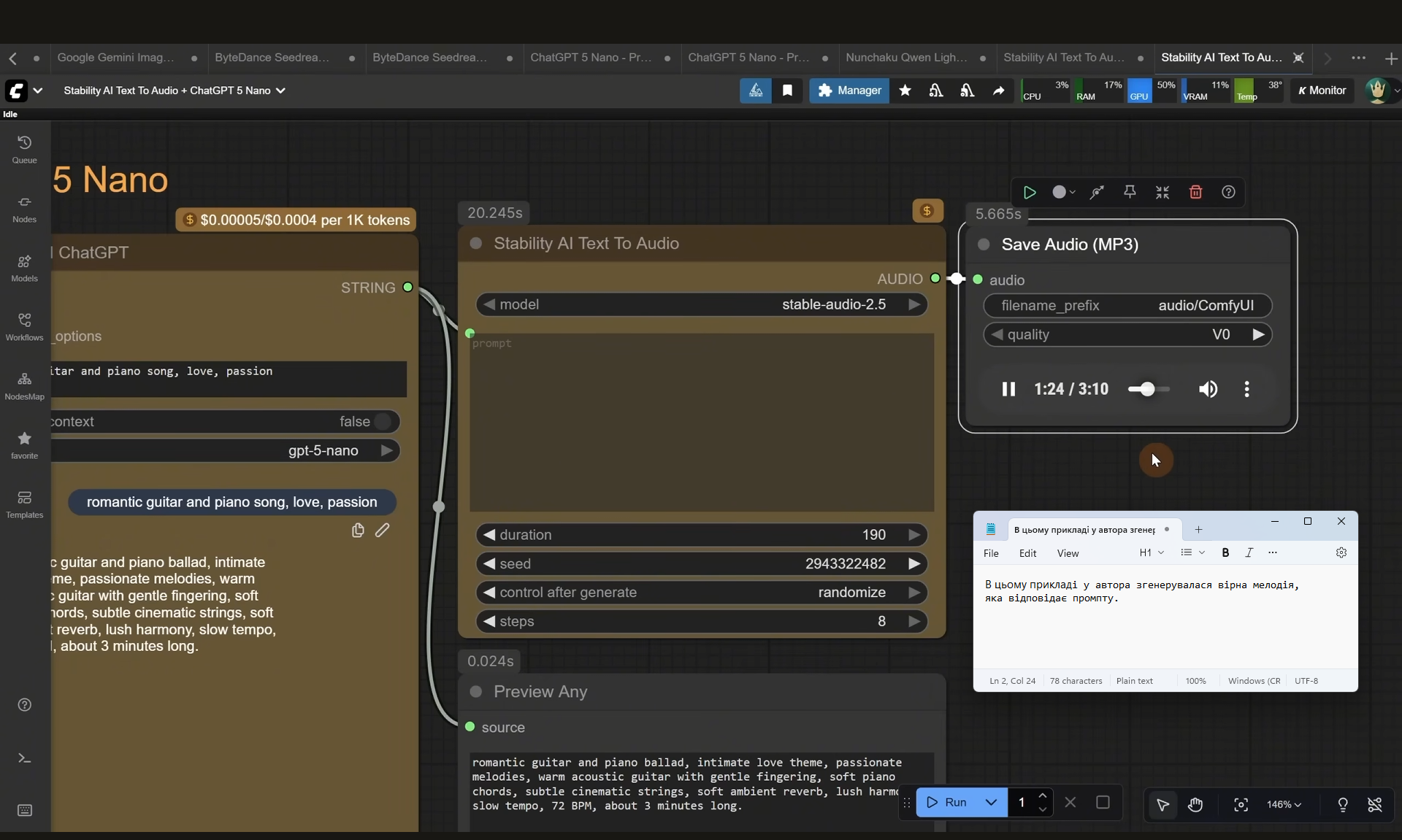Toggle the context false switch
Image resolution: width=1402 pixels, height=840 pixels.
pyautogui.click(x=383, y=421)
